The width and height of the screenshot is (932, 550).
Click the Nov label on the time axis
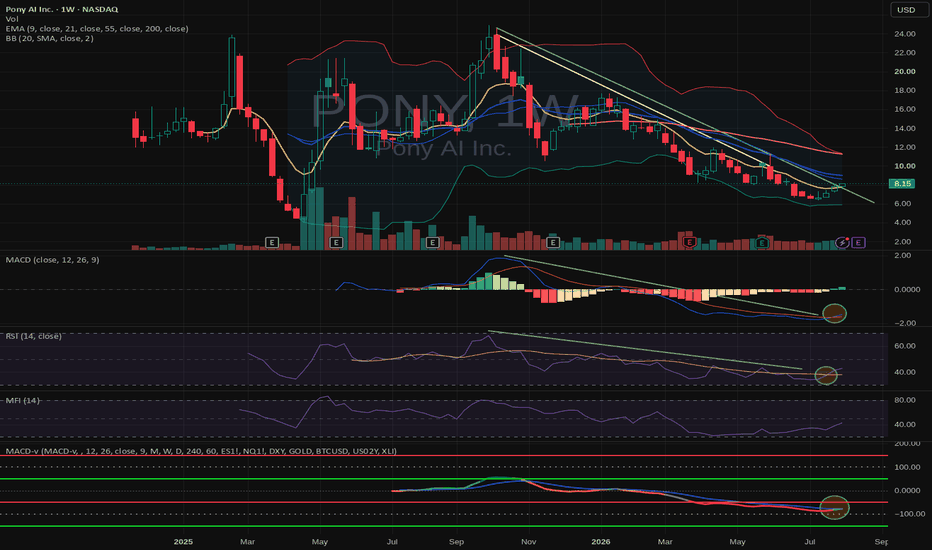[528, 542]
